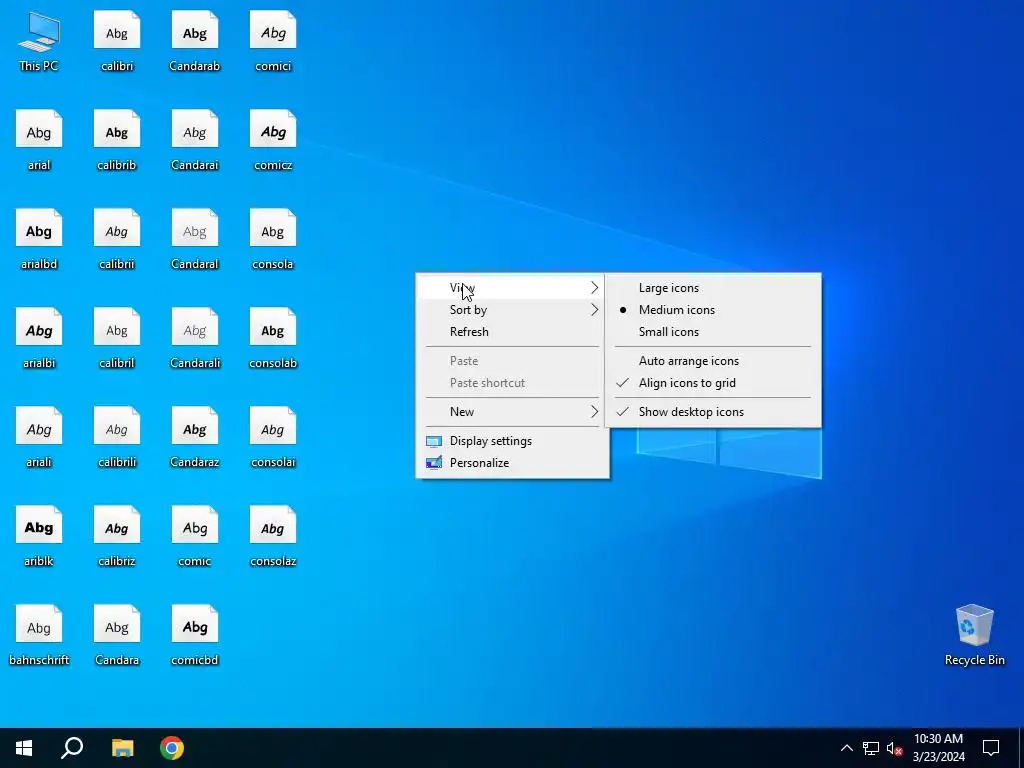Screen dimensions: 1024x768
Task: Select the calibrii font file icon
Action: (x=117, y=239)
